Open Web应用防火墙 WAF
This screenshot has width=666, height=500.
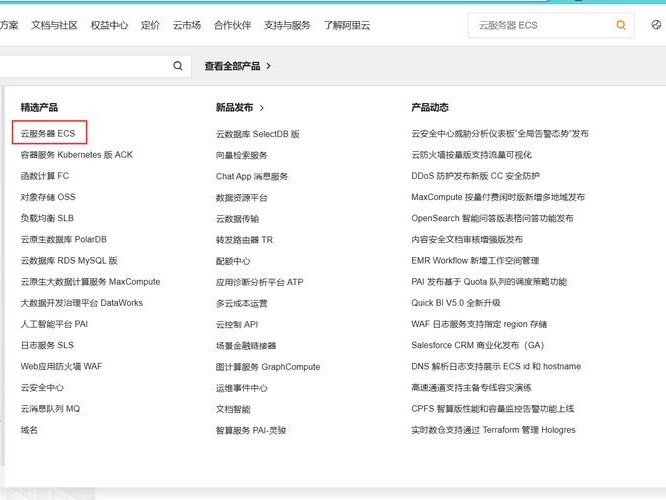click(62, 366)
